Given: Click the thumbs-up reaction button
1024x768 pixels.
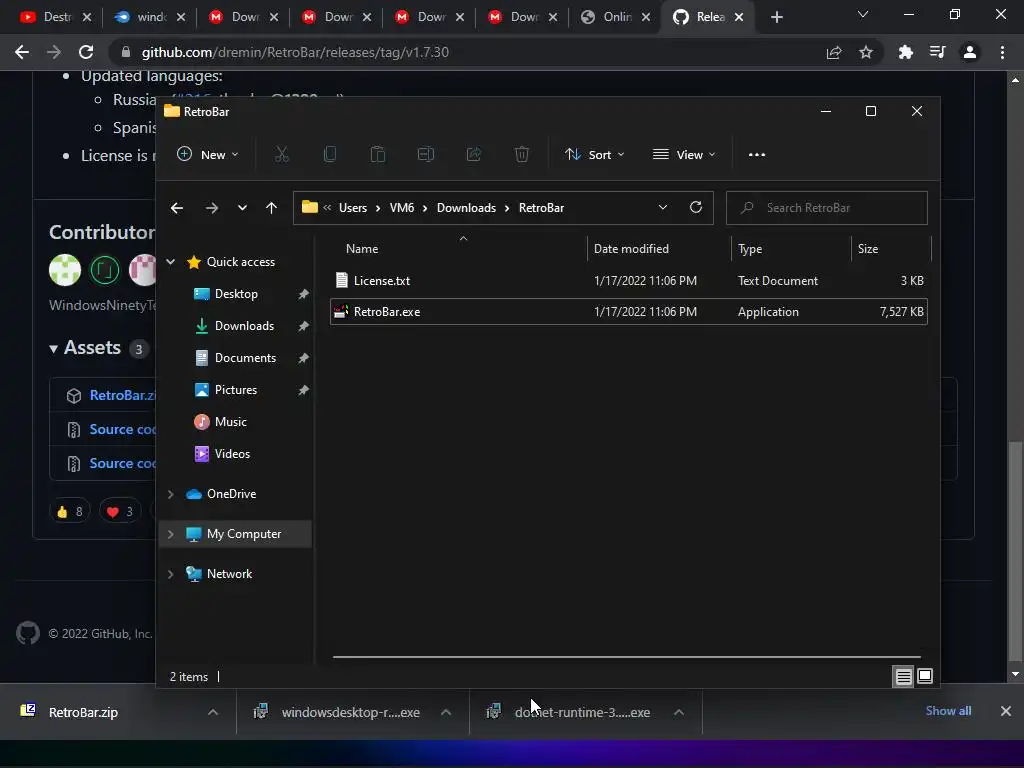Looking at the screenshot, I should coord(70,511).
